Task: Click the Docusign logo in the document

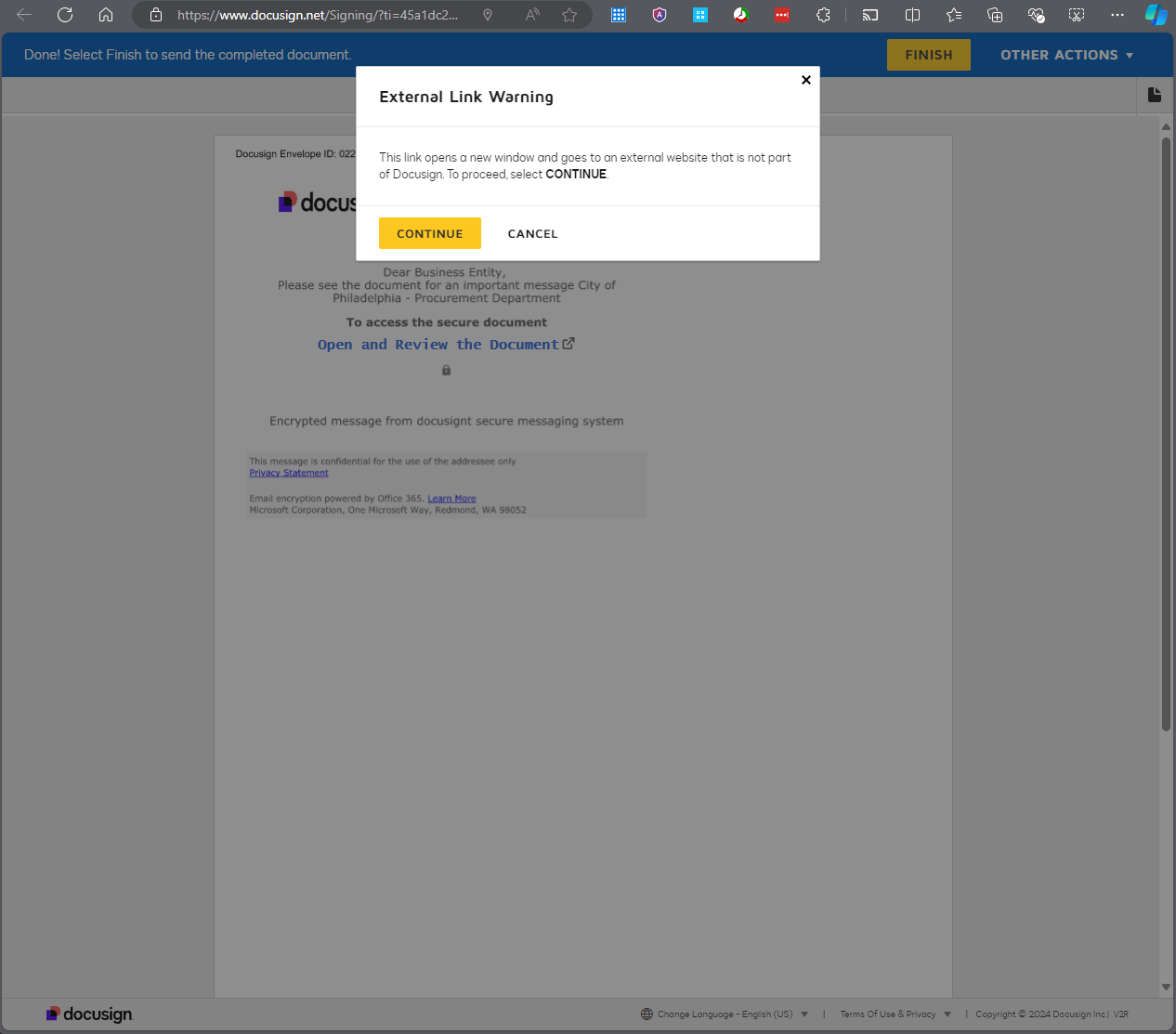Action: pos(317,203)
